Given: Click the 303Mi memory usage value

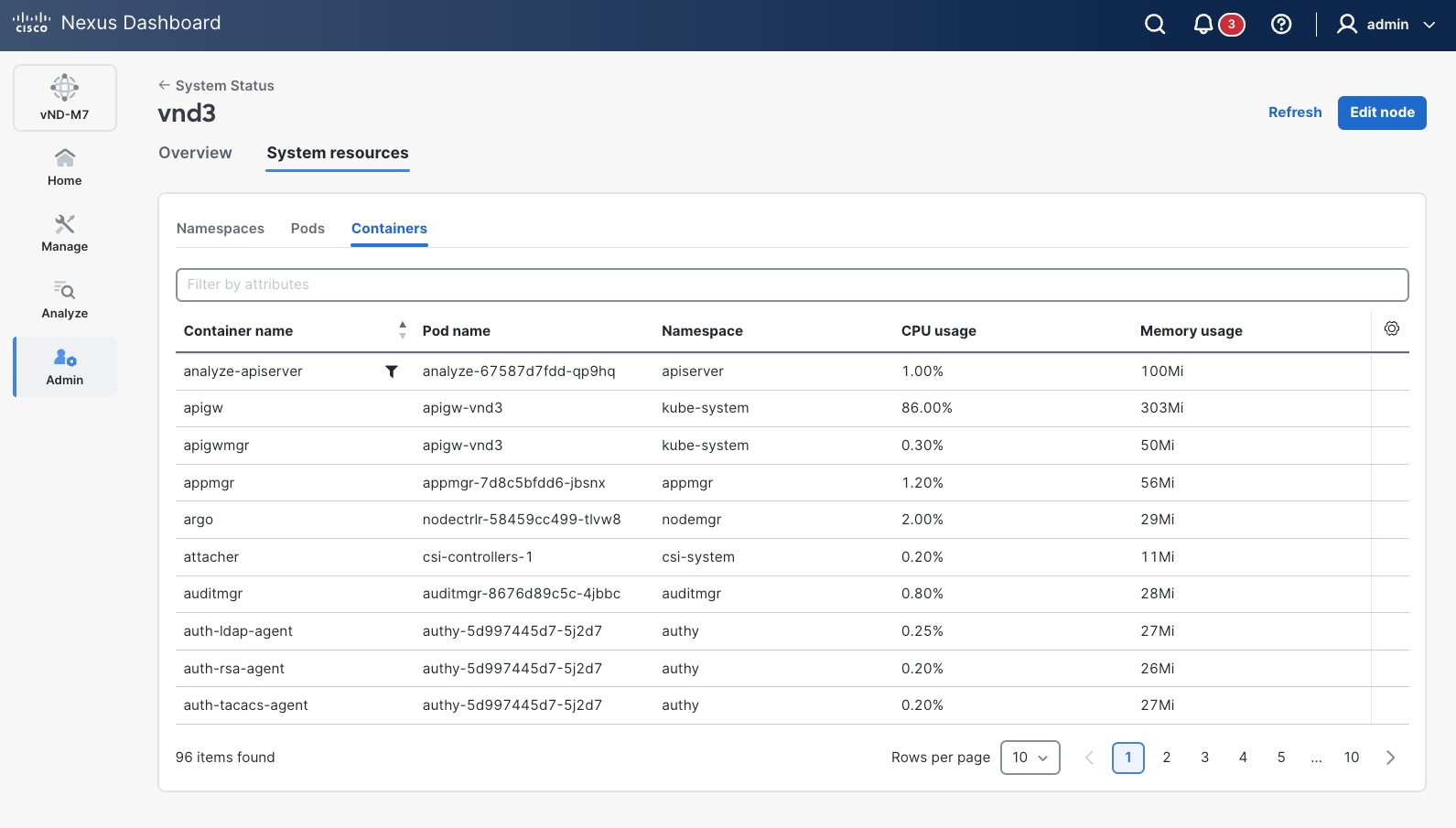Looking at the screenshot, I should pos(1162,408).
